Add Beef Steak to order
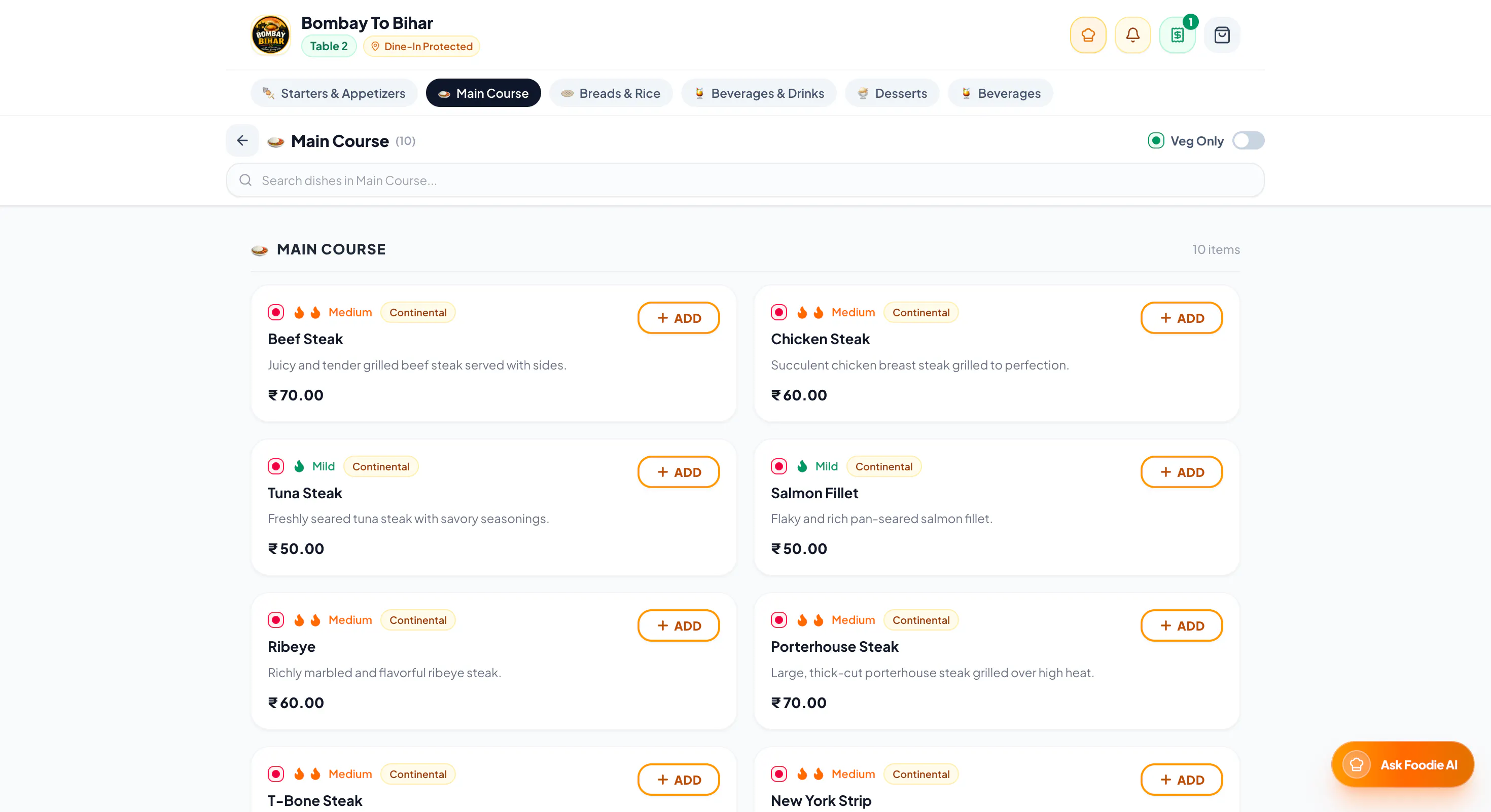1491x812 pixels. point(679,318)
